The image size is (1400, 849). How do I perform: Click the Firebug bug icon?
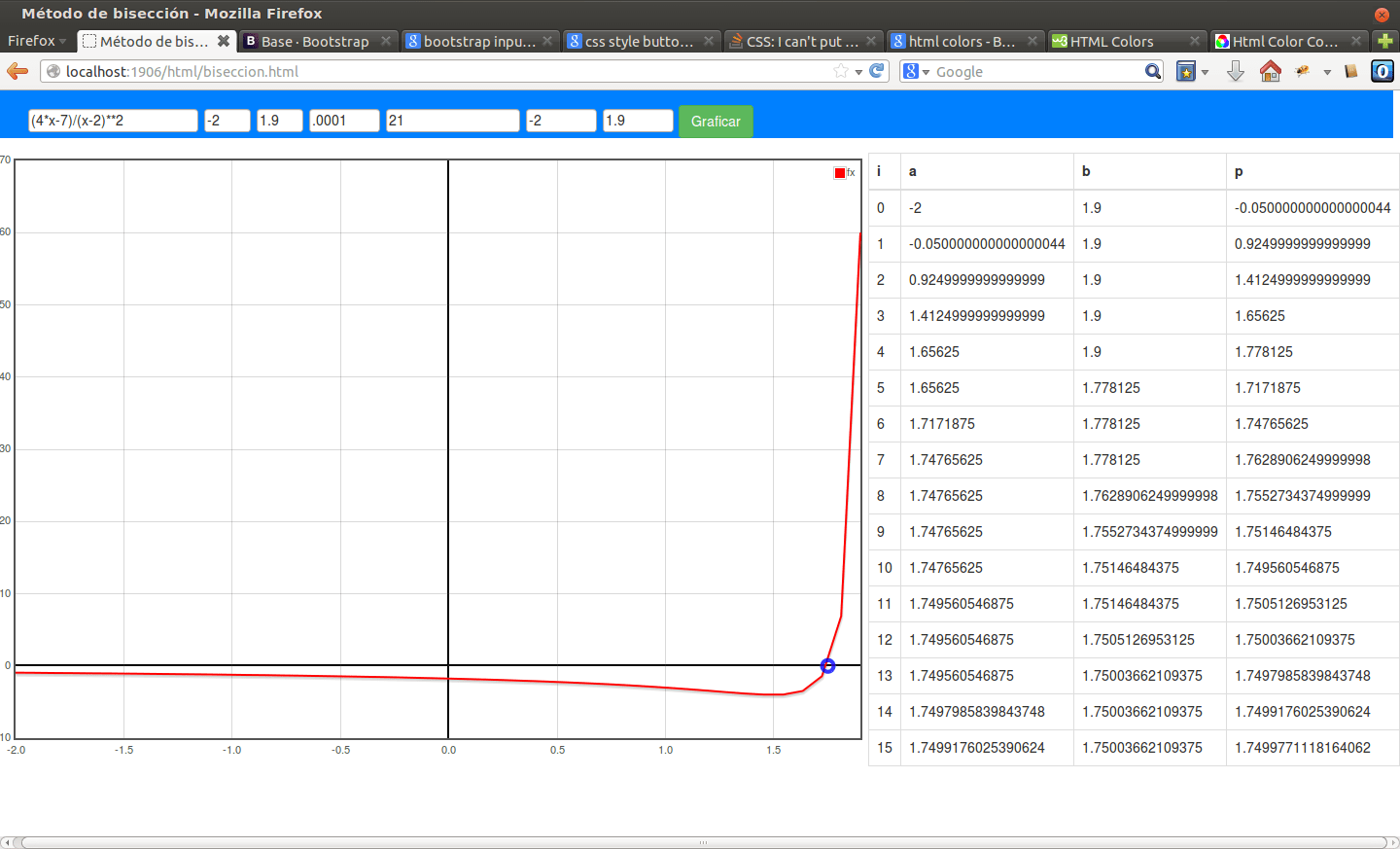click(x=1303, y=71)
